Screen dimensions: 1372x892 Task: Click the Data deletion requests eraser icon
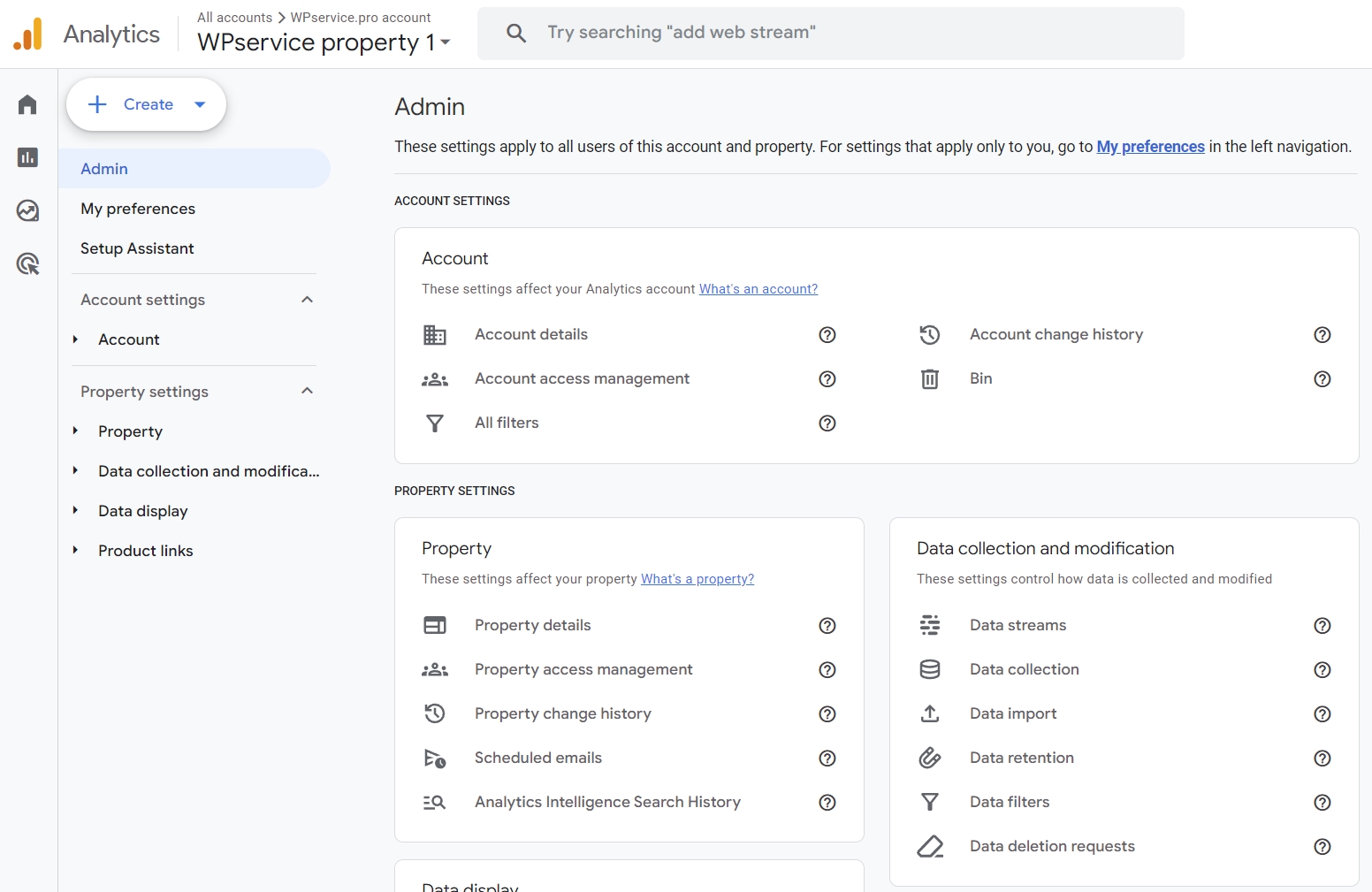click(930, 847)
